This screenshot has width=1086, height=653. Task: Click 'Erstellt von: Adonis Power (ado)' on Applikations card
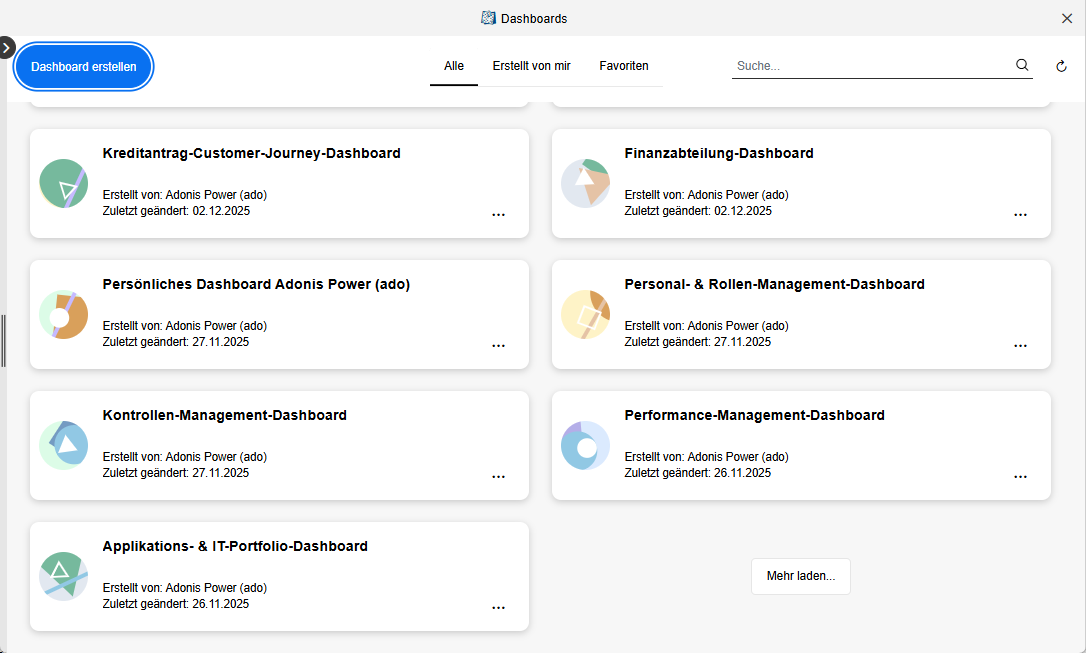(185, 587)
